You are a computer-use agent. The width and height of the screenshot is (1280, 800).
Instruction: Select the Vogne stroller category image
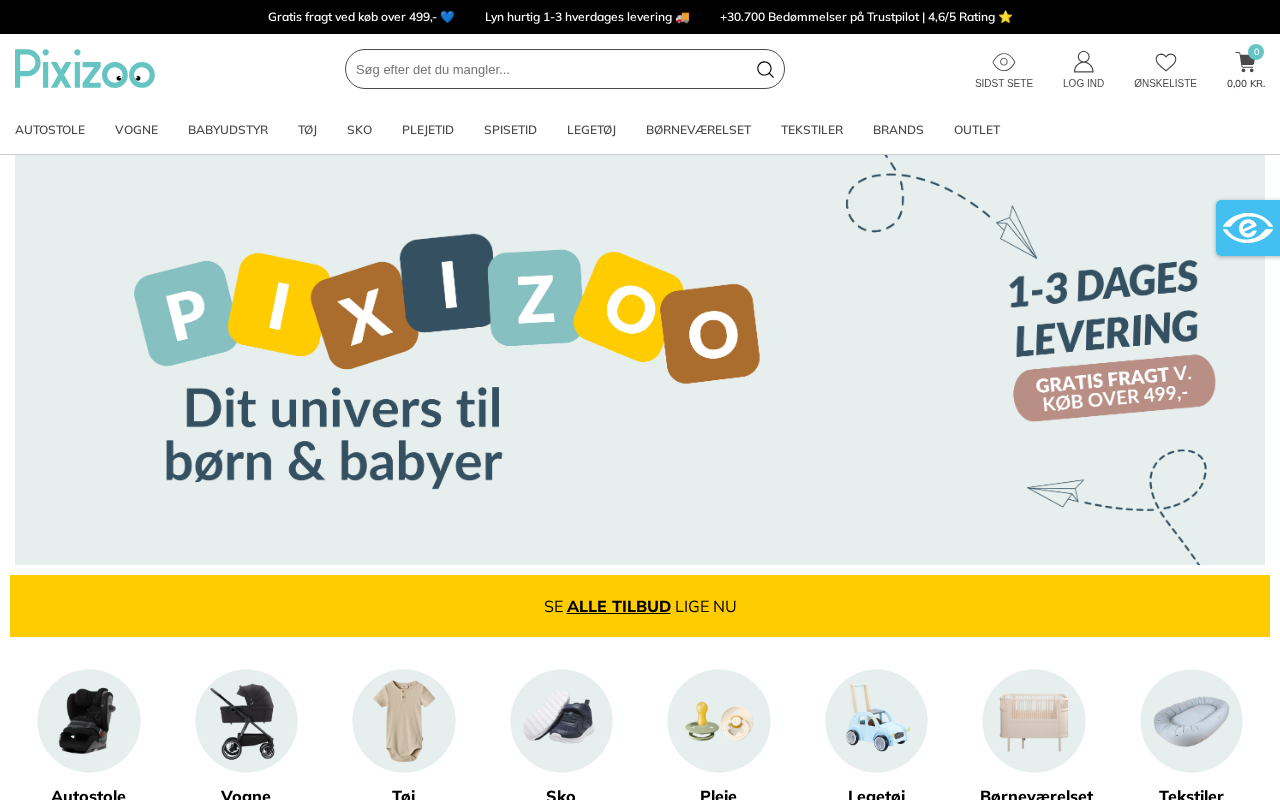[246, 721]
